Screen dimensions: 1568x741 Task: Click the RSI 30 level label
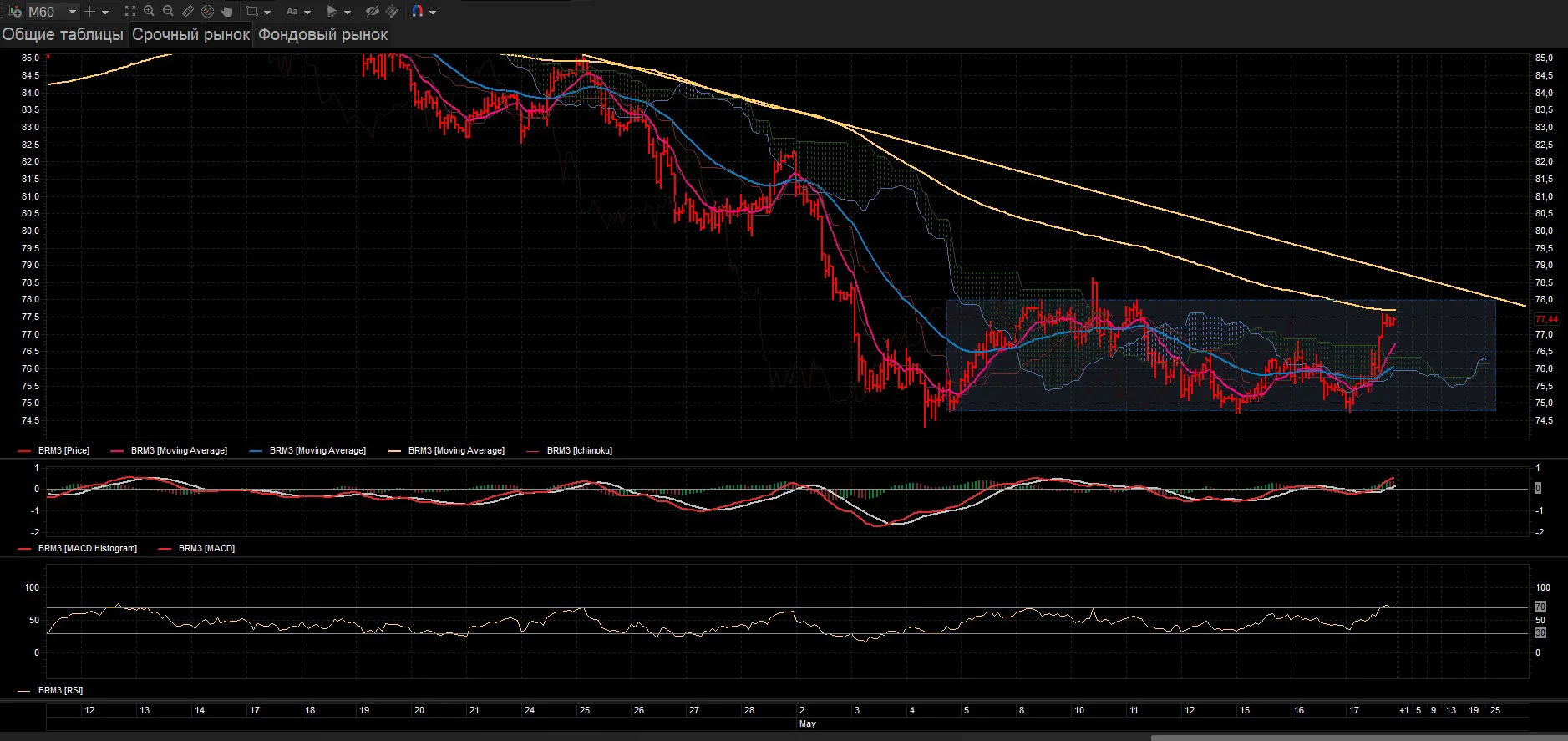[x=1540, y=632]
